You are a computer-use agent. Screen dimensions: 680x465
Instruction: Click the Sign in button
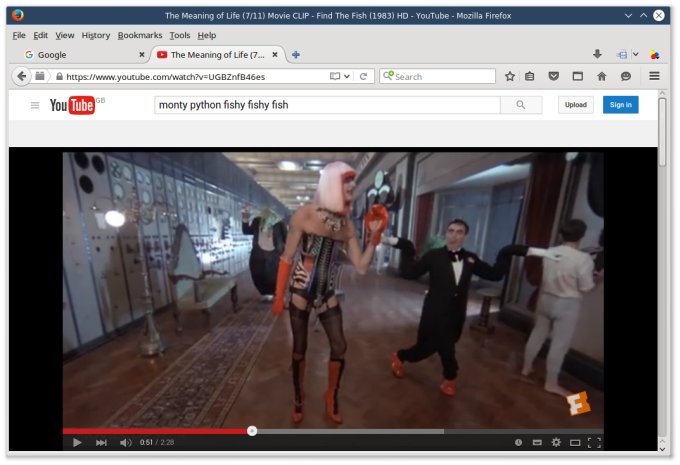621,105
